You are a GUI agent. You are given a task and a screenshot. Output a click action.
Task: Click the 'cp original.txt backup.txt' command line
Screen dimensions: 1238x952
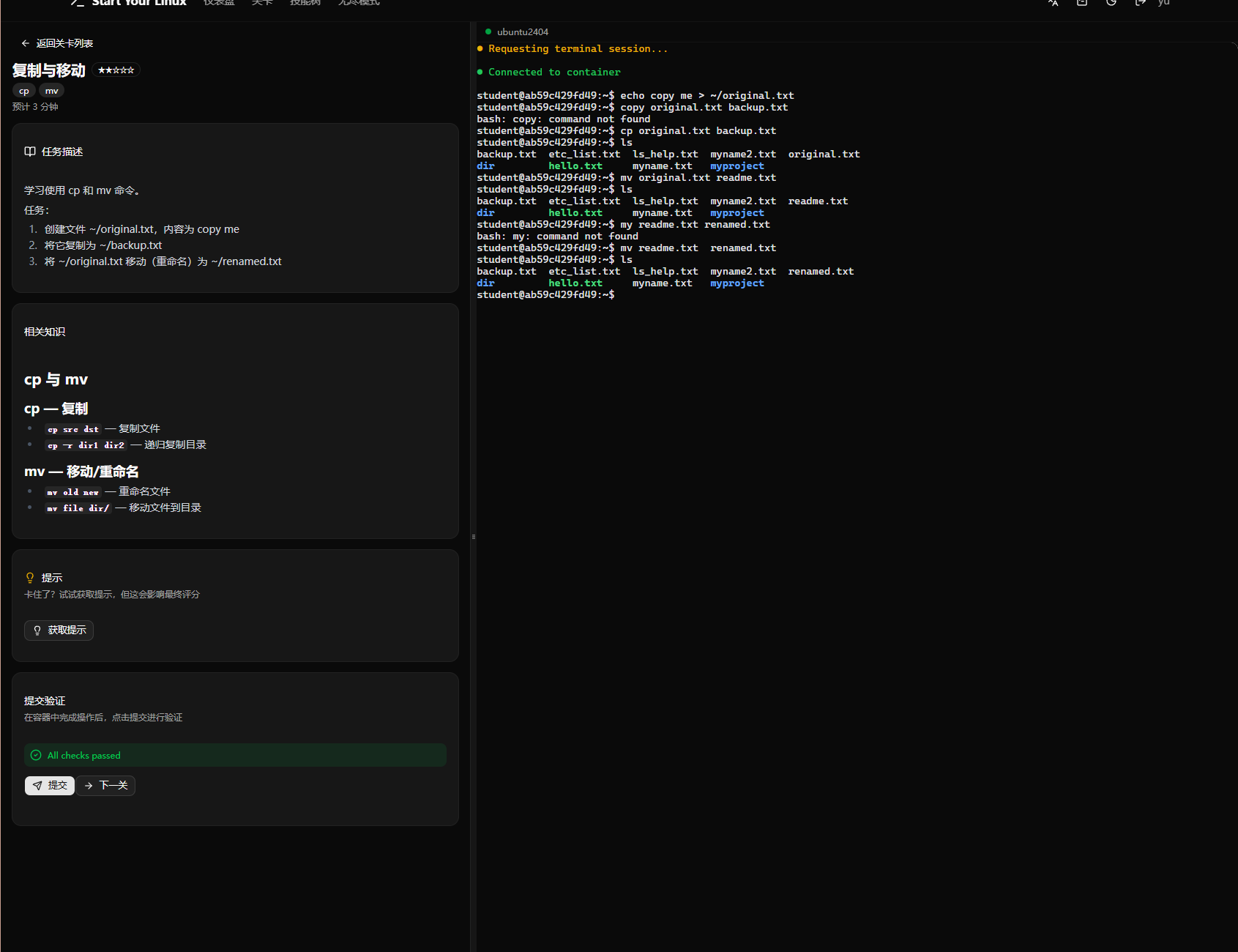698,130
